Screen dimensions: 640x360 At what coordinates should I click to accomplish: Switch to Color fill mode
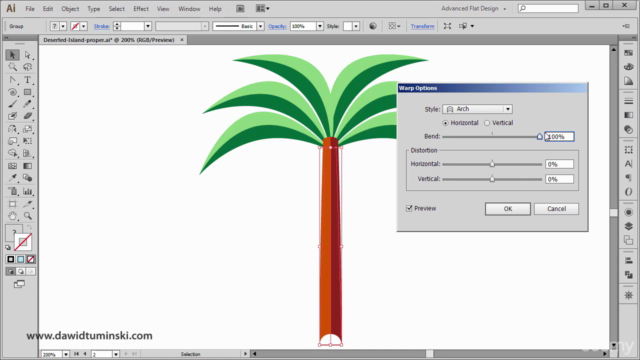11,259
